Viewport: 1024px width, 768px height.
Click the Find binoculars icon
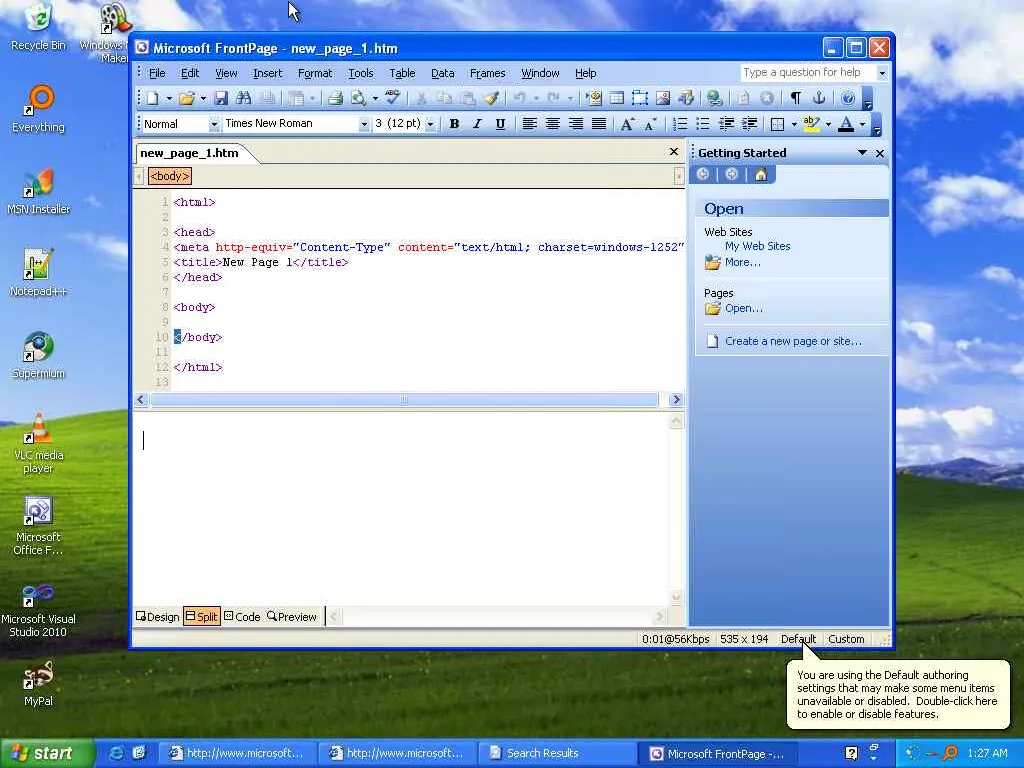[x=244, y=99]
